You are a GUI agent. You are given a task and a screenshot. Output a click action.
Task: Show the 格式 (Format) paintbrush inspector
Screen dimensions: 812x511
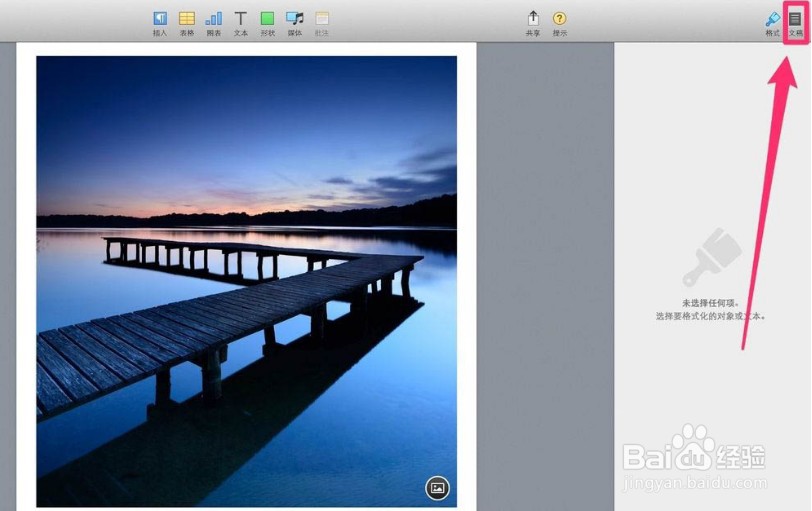(x=773, y=24)
